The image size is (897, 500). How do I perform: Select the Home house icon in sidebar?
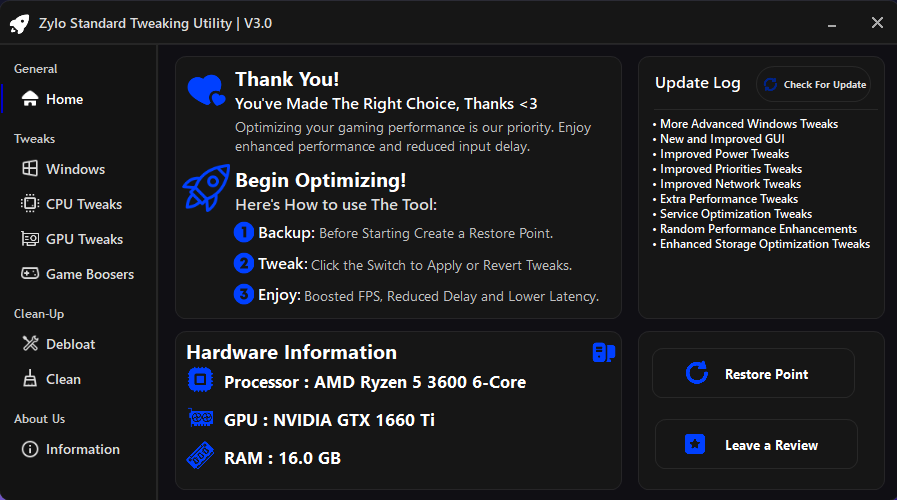tap(30, 99)
